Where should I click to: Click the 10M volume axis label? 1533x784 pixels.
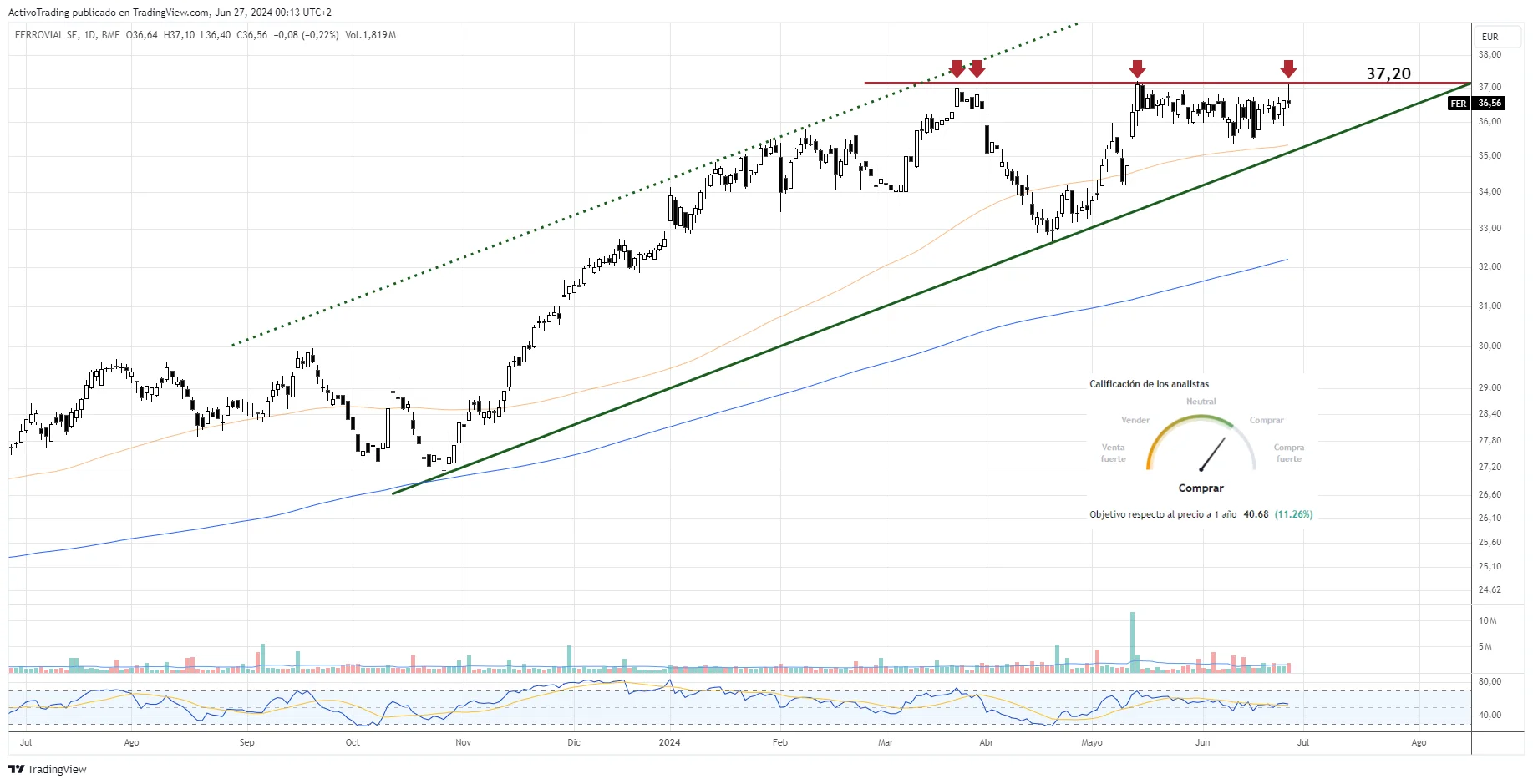1487,620
